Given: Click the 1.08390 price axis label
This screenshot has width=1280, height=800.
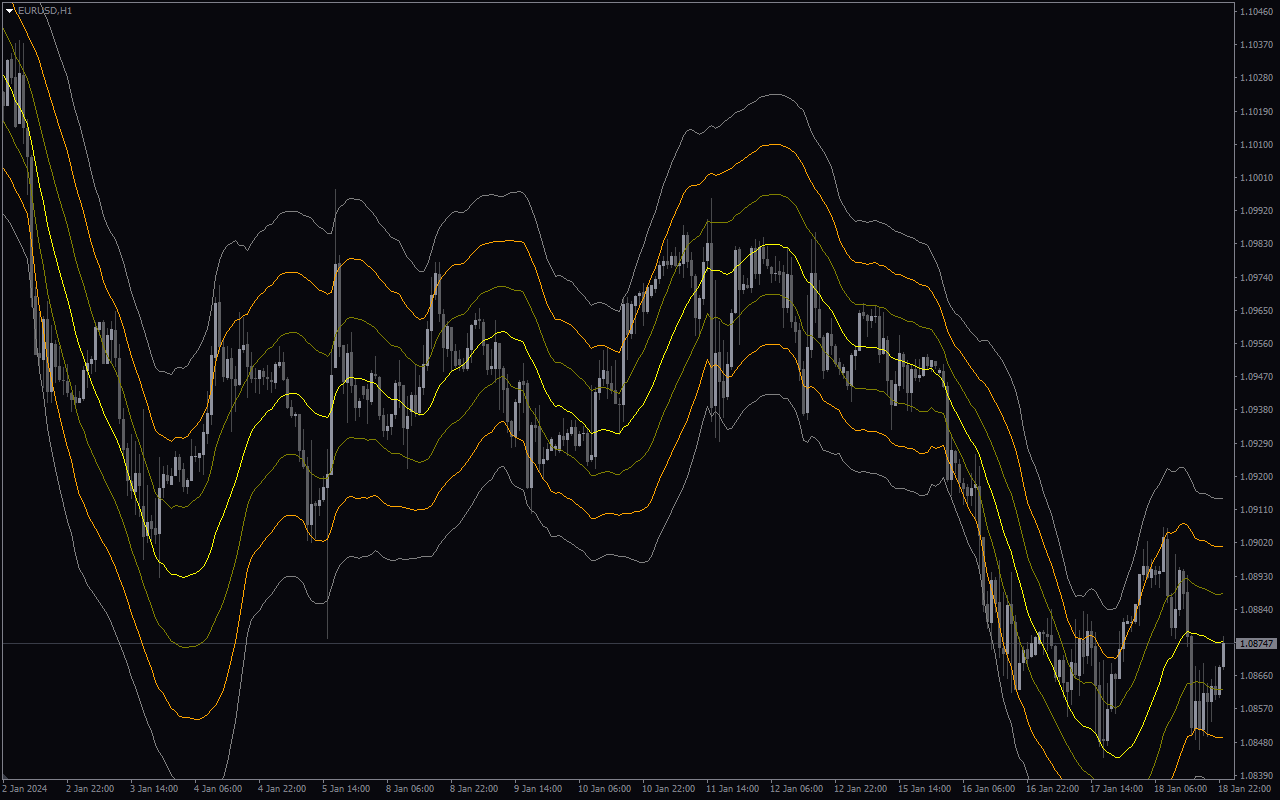Looking at the screenshot, I should coord(1256,776).
